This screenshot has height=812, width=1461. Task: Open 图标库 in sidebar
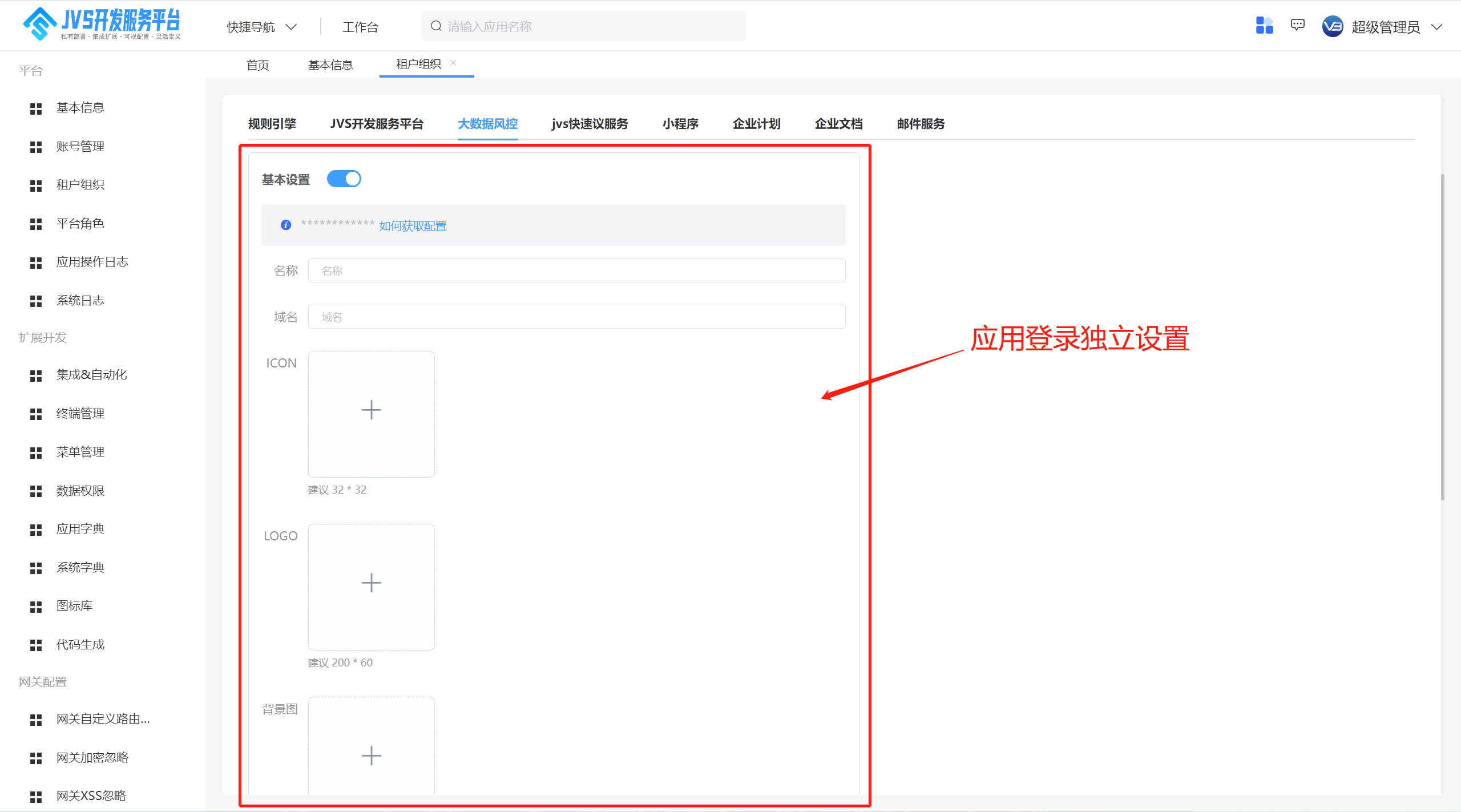[74, 606]
